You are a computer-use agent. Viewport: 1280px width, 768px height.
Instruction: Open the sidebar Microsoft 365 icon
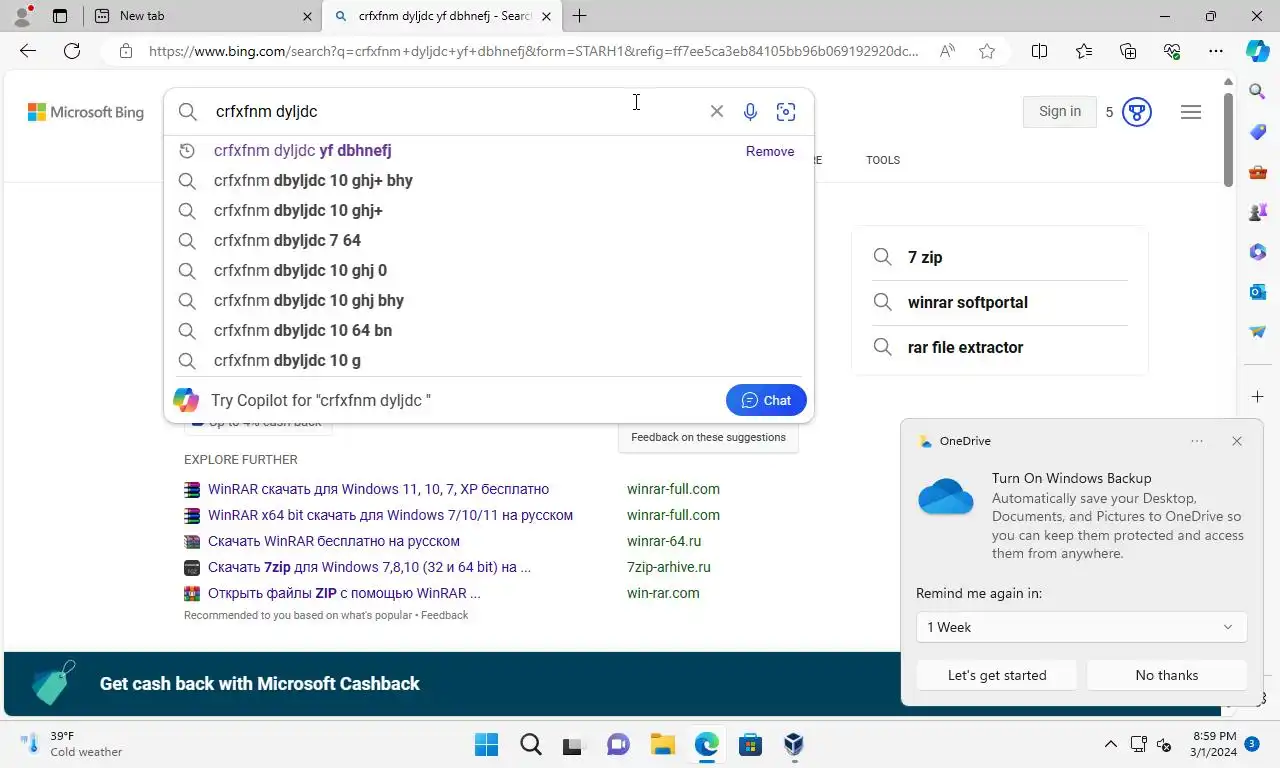pos(1258,252)
